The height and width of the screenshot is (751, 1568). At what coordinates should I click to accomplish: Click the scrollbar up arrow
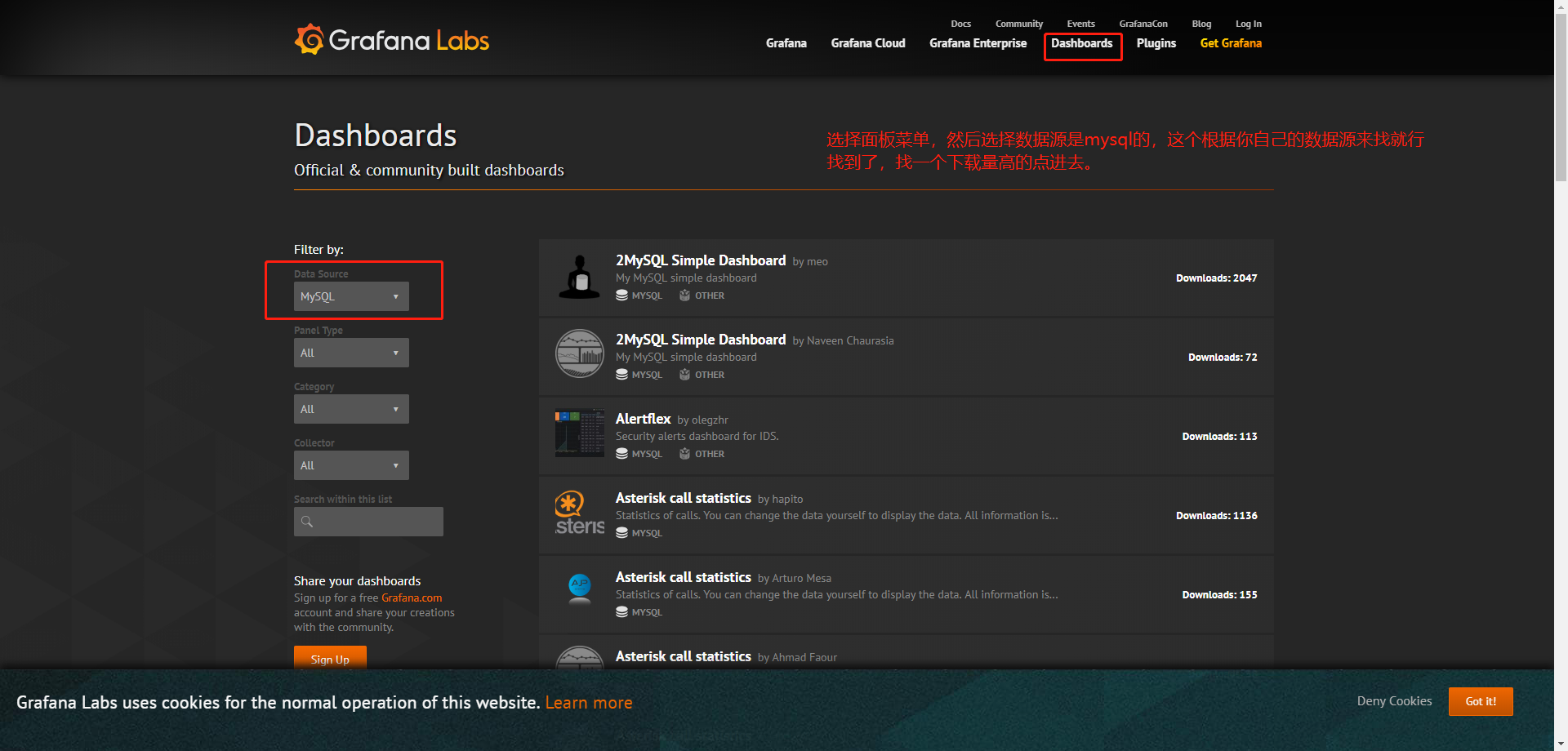tap(1561, 7)
